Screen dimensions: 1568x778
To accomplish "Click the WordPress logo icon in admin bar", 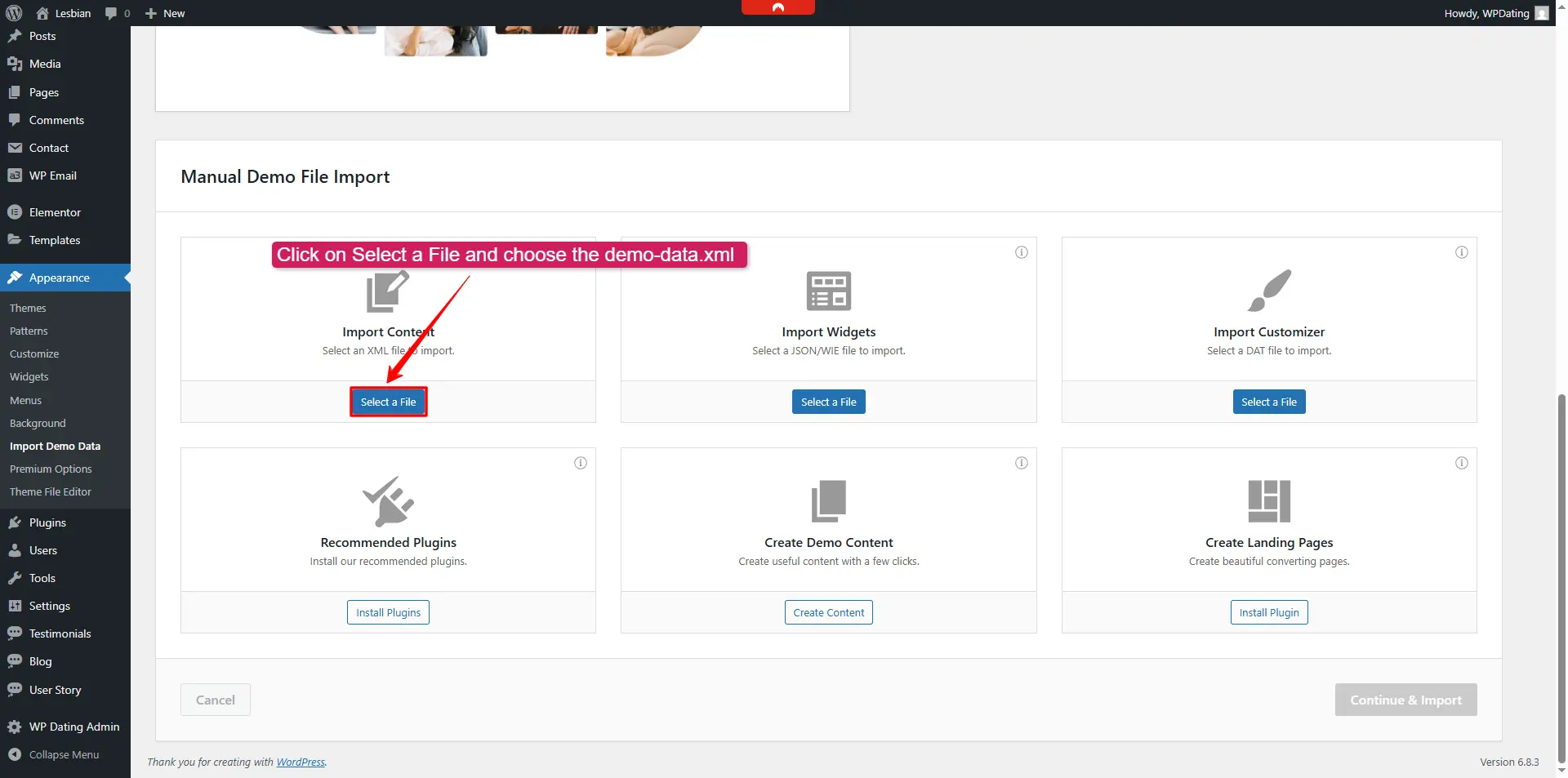I will tap(14, 13).
